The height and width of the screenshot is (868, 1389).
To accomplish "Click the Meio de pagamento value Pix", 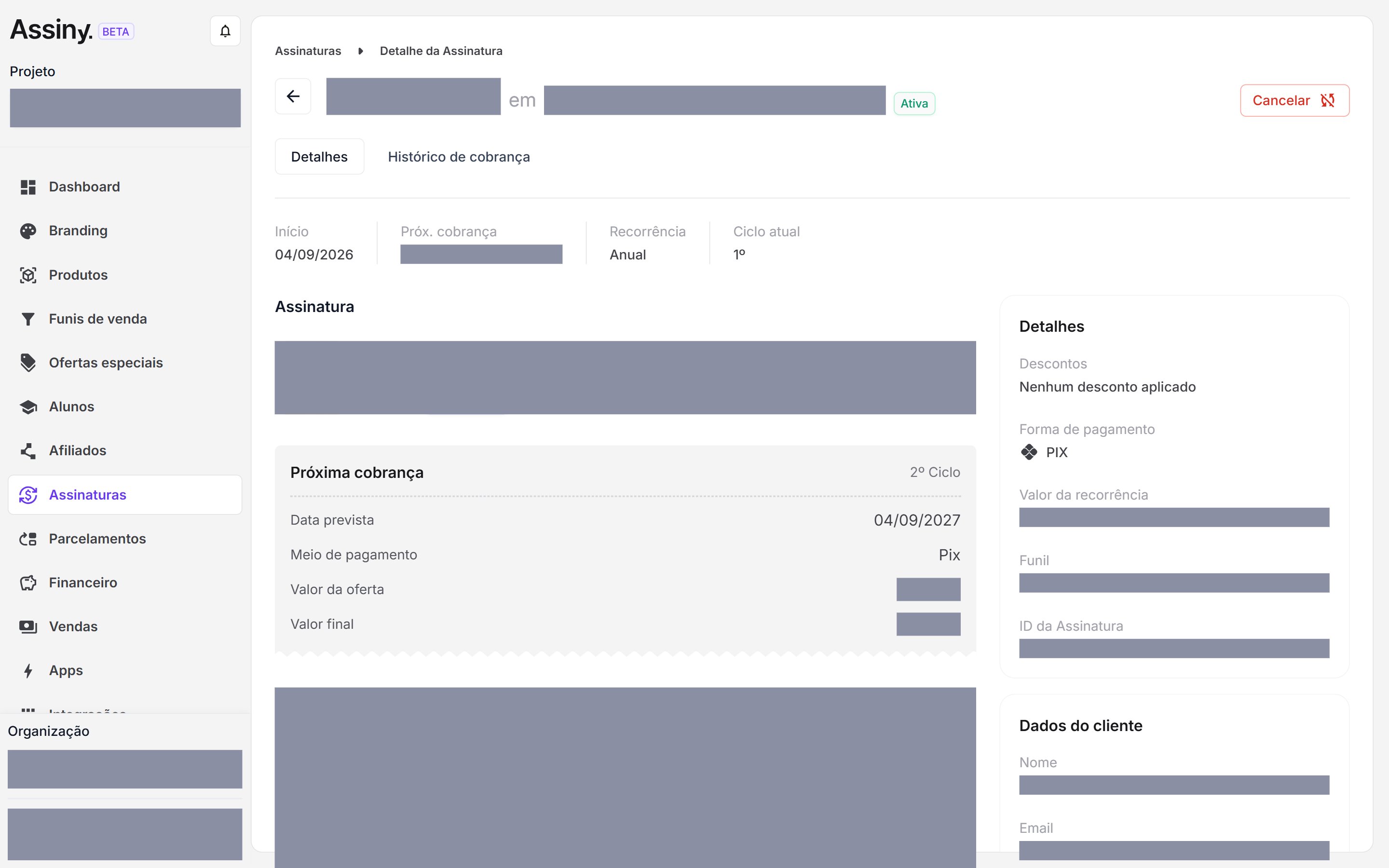I will (949, 555).
